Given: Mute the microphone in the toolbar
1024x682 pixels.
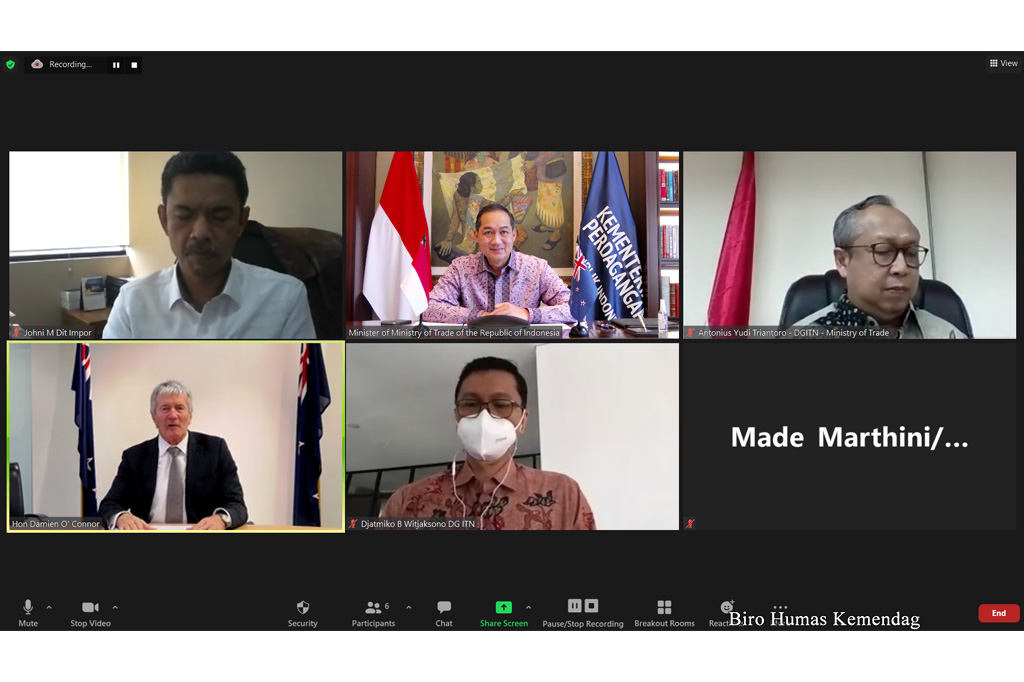Looking at the screenshot, I should [28, 611].
